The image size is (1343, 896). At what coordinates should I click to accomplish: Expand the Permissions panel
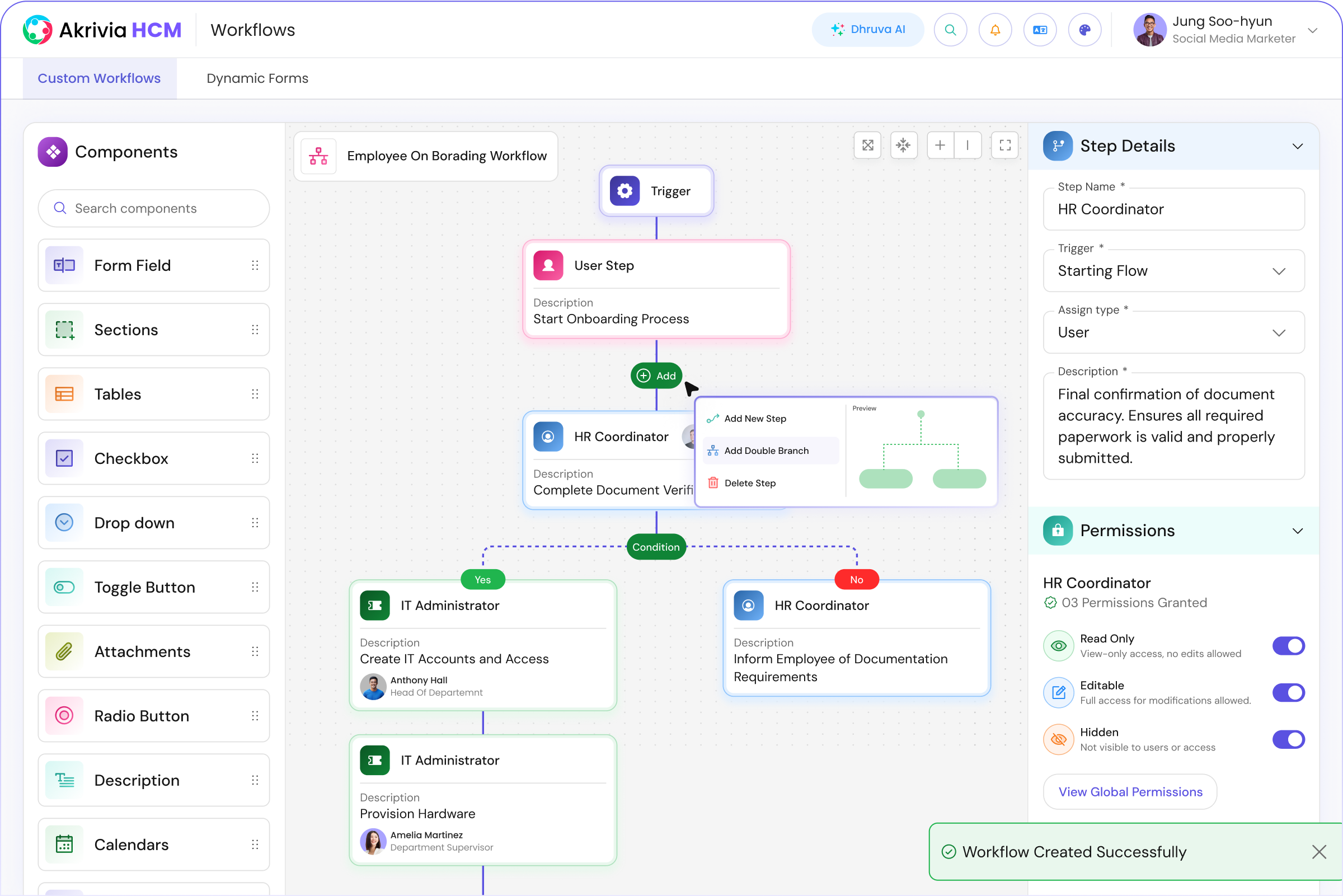(x=1298, y=530)
